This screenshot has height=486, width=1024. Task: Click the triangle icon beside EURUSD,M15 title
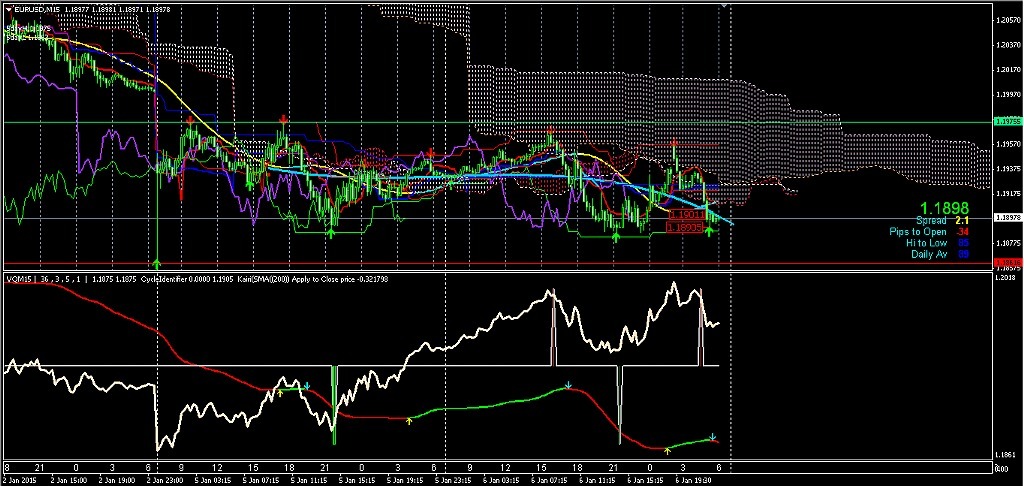pos(8,8)
